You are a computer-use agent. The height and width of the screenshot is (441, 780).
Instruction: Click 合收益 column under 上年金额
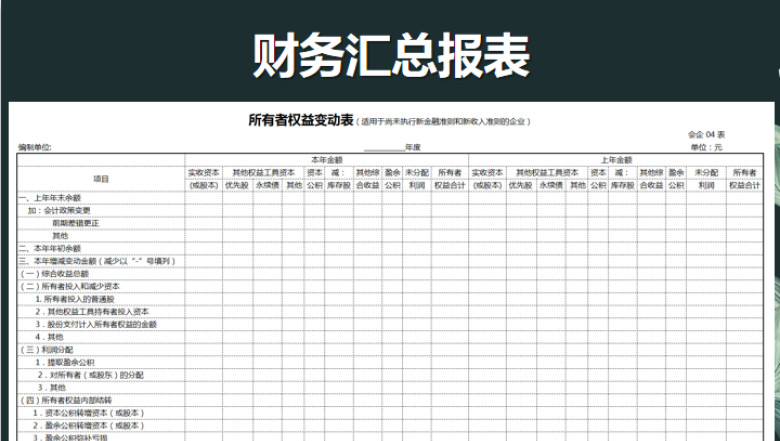click(x=651, y=185)
